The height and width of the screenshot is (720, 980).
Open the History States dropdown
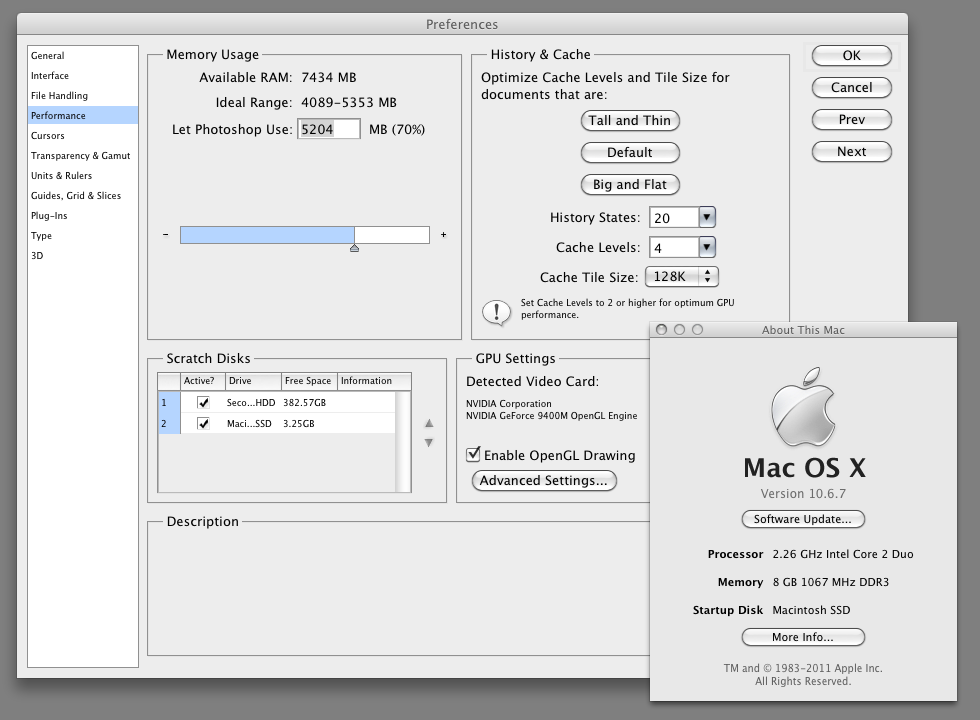click(x=707, y=217)
